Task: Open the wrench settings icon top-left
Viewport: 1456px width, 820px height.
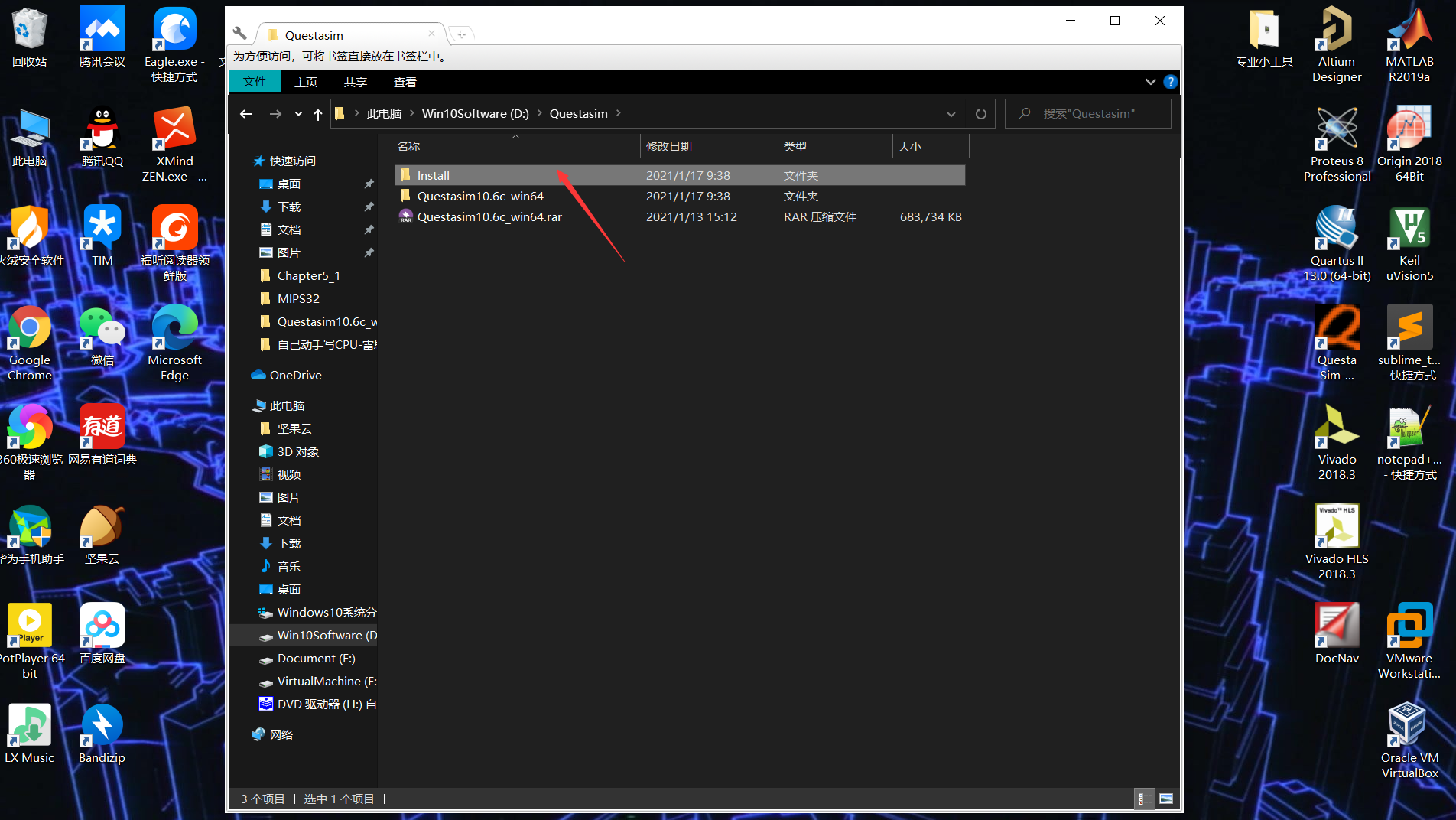Action: 239,34
